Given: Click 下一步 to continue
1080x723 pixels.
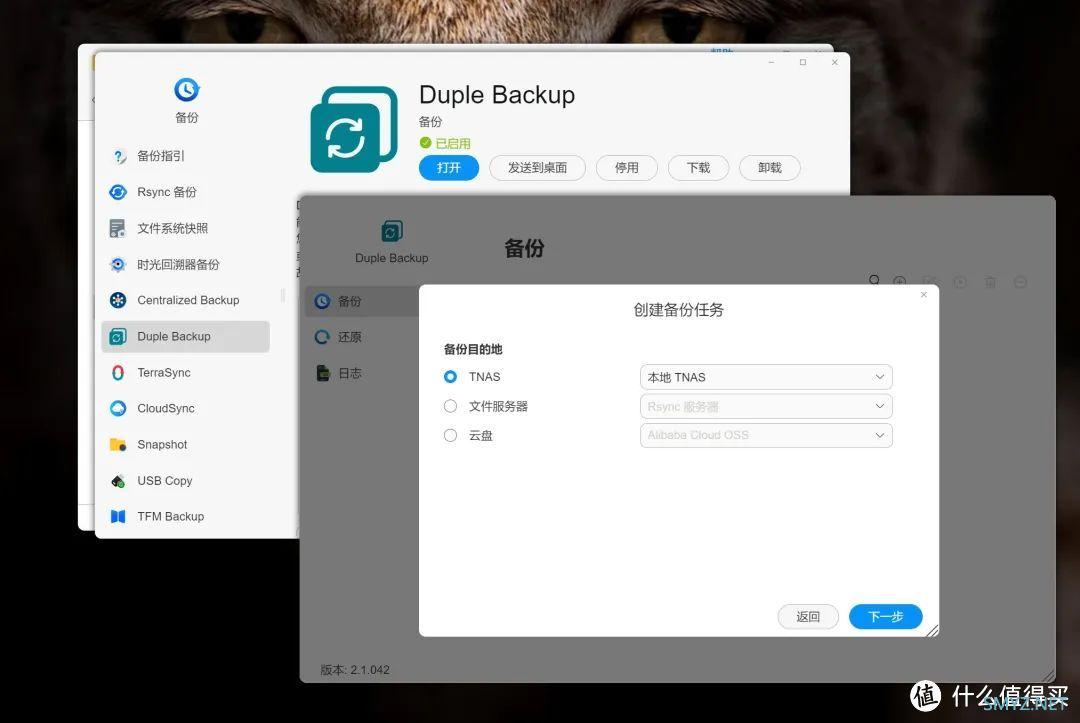Looking at the screenshot, I should coord(885,616).
